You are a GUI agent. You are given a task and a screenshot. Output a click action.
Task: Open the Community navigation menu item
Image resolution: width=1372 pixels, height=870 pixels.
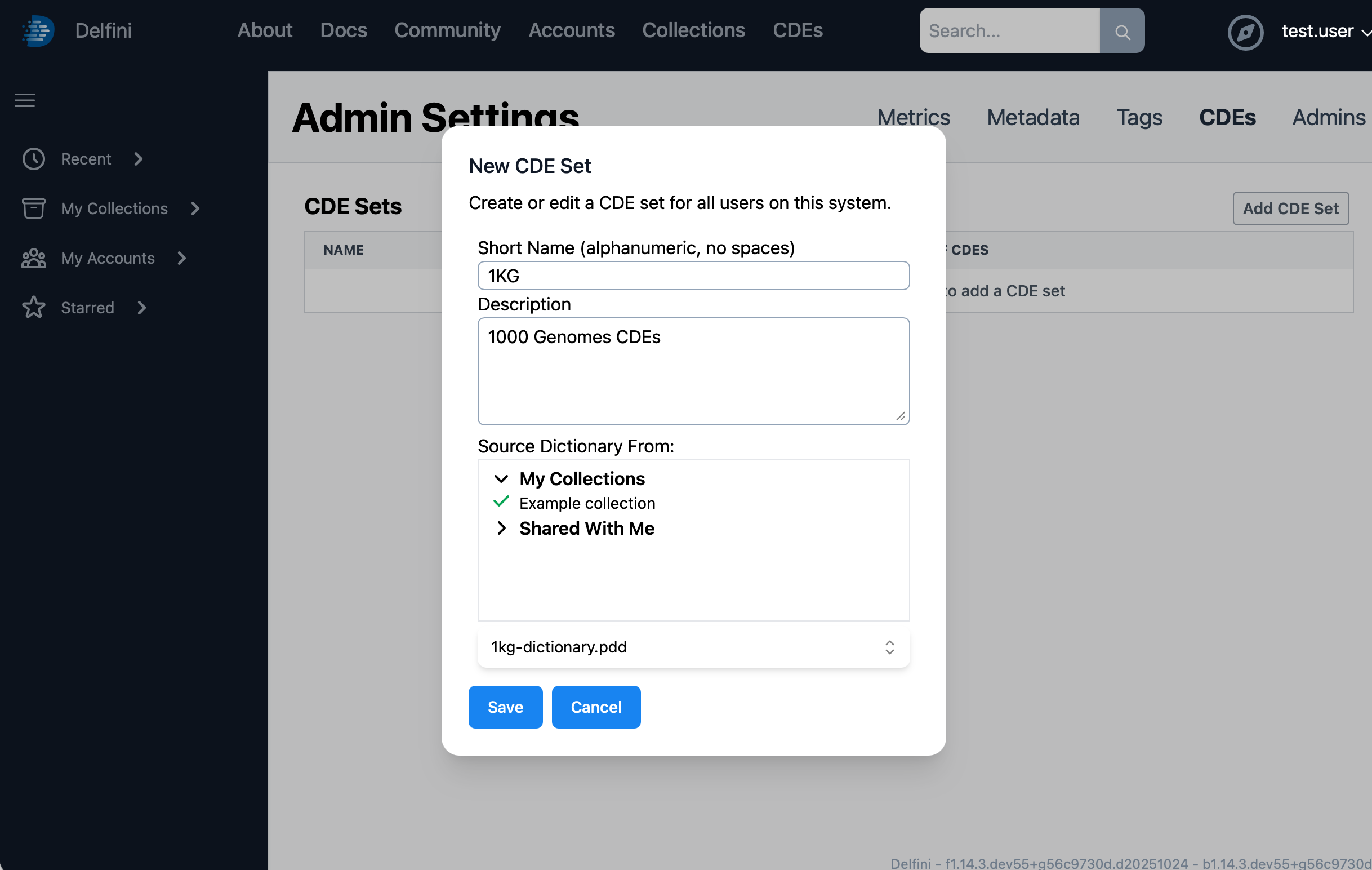click(448, 30)
